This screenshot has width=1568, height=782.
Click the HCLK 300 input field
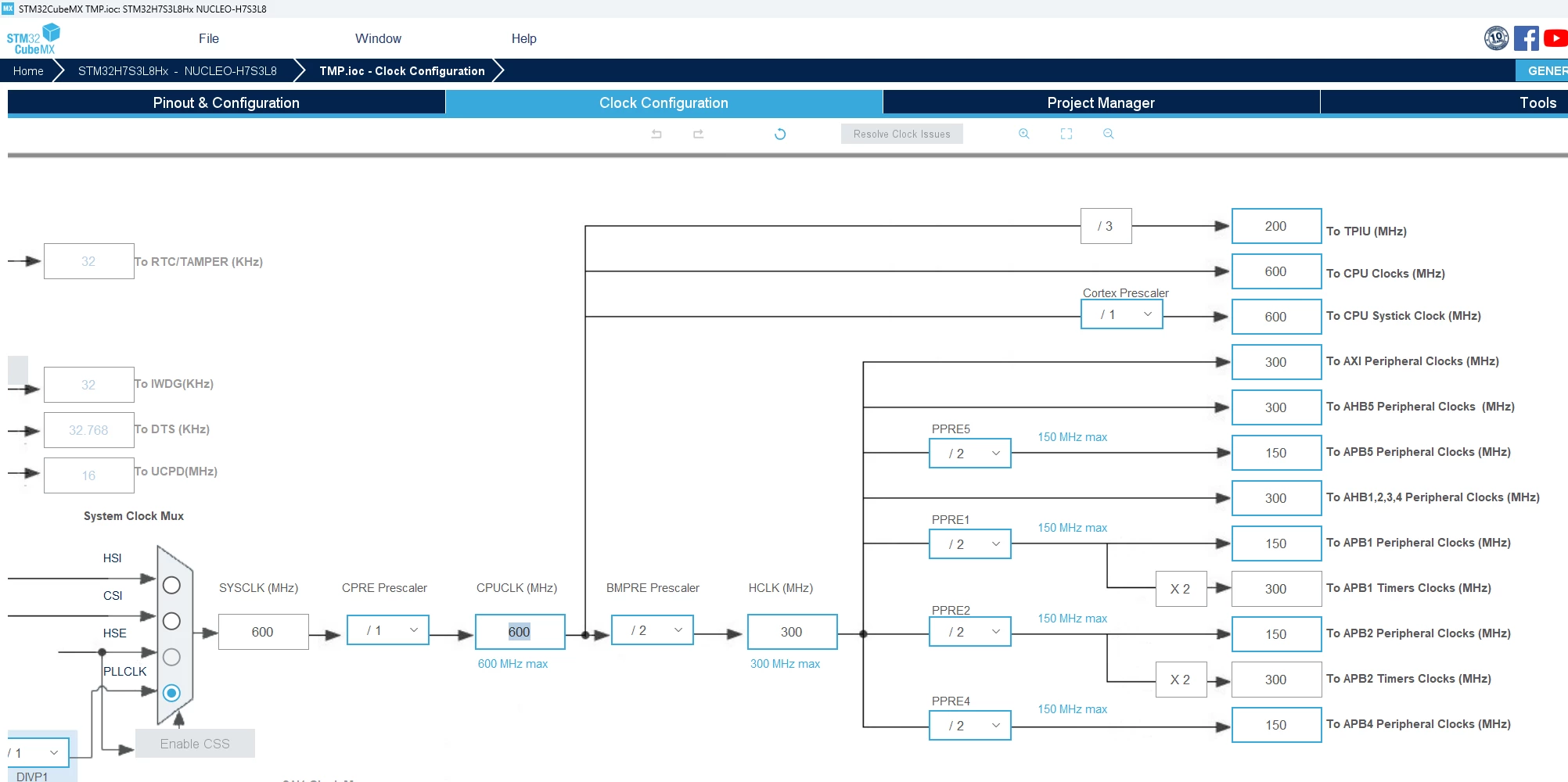pos(792,632)
